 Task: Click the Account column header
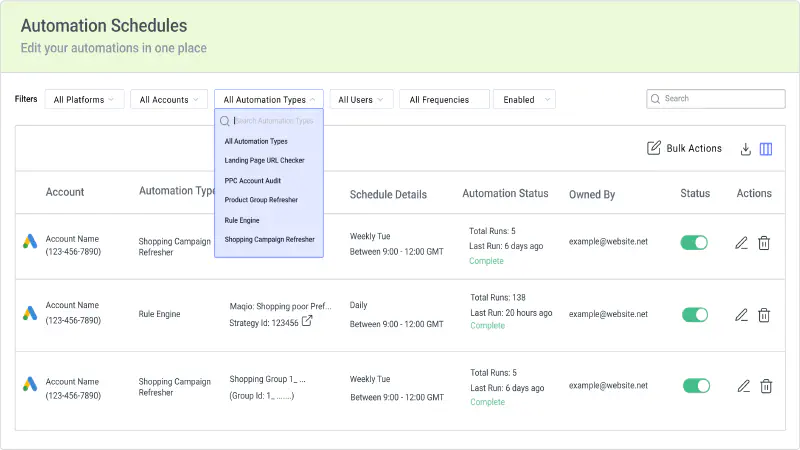pos(65,192)
